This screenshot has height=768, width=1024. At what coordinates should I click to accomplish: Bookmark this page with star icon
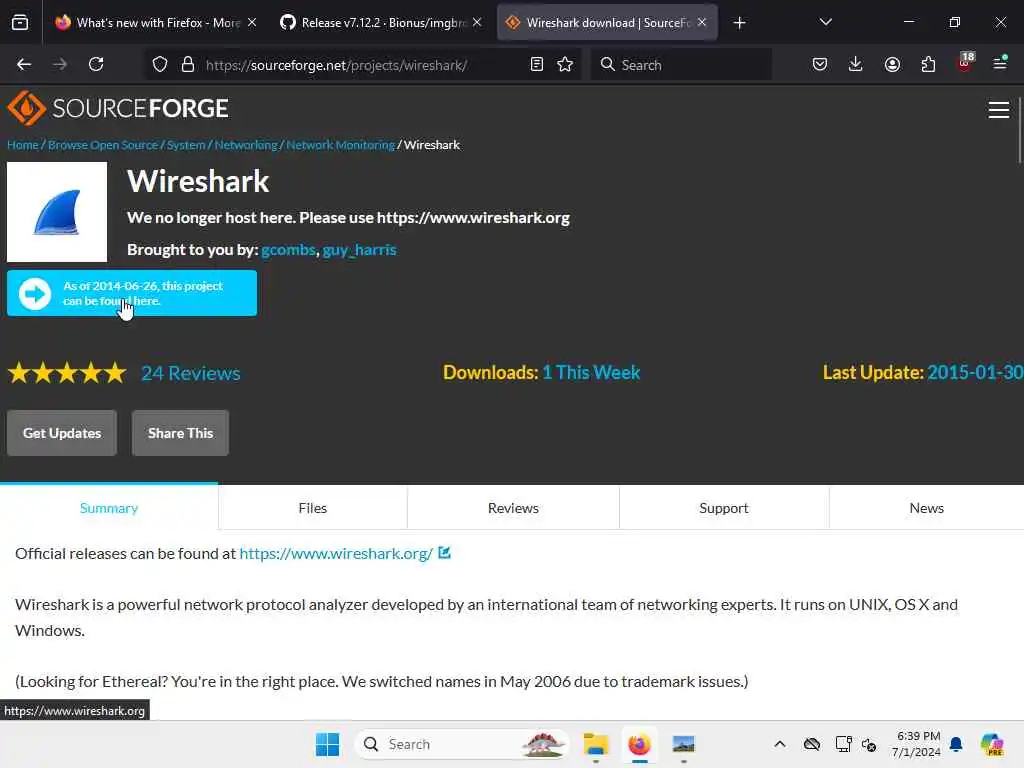tap(565, 64)
